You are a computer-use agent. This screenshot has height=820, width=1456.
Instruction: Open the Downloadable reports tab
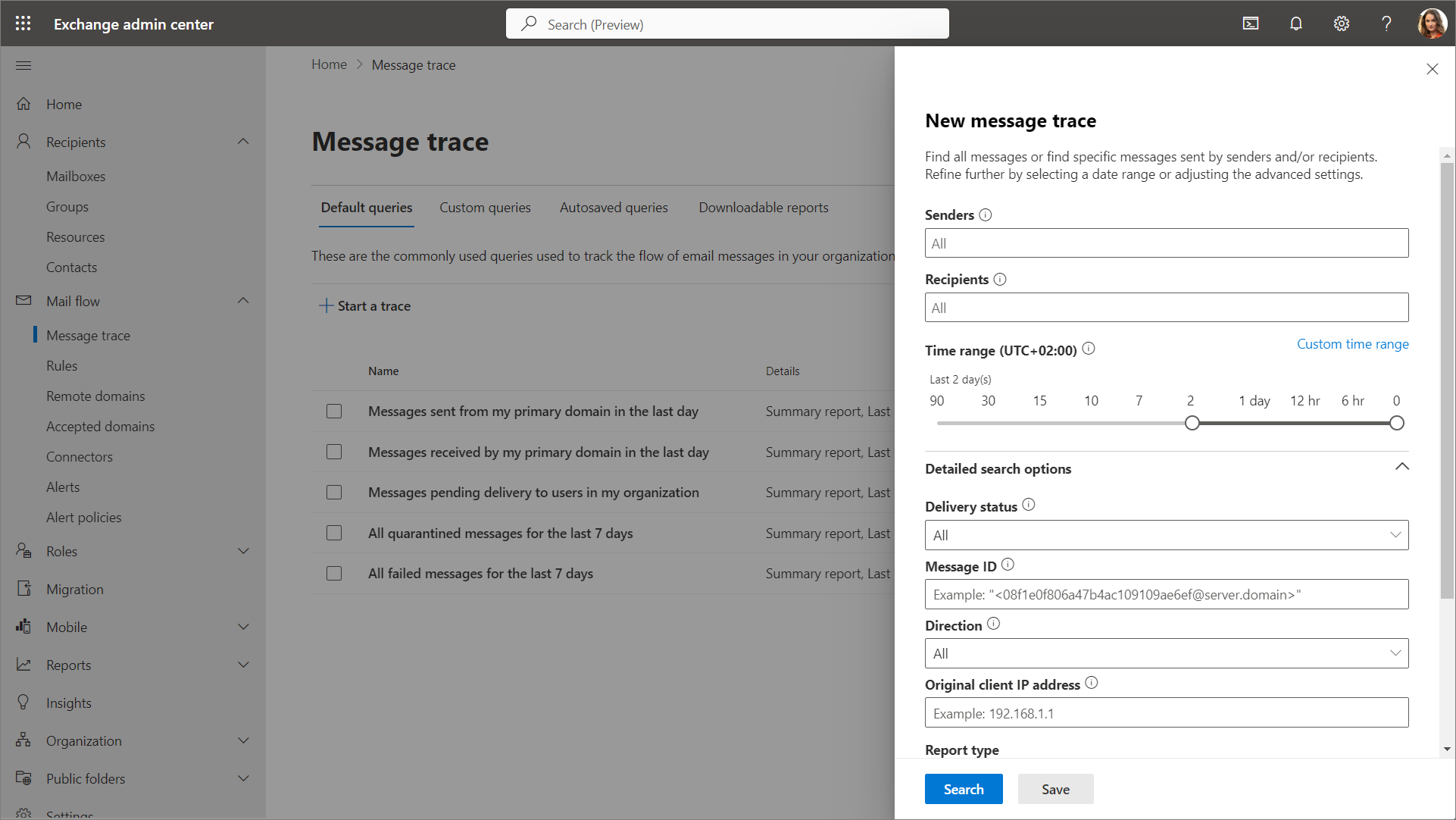point(763,208)
